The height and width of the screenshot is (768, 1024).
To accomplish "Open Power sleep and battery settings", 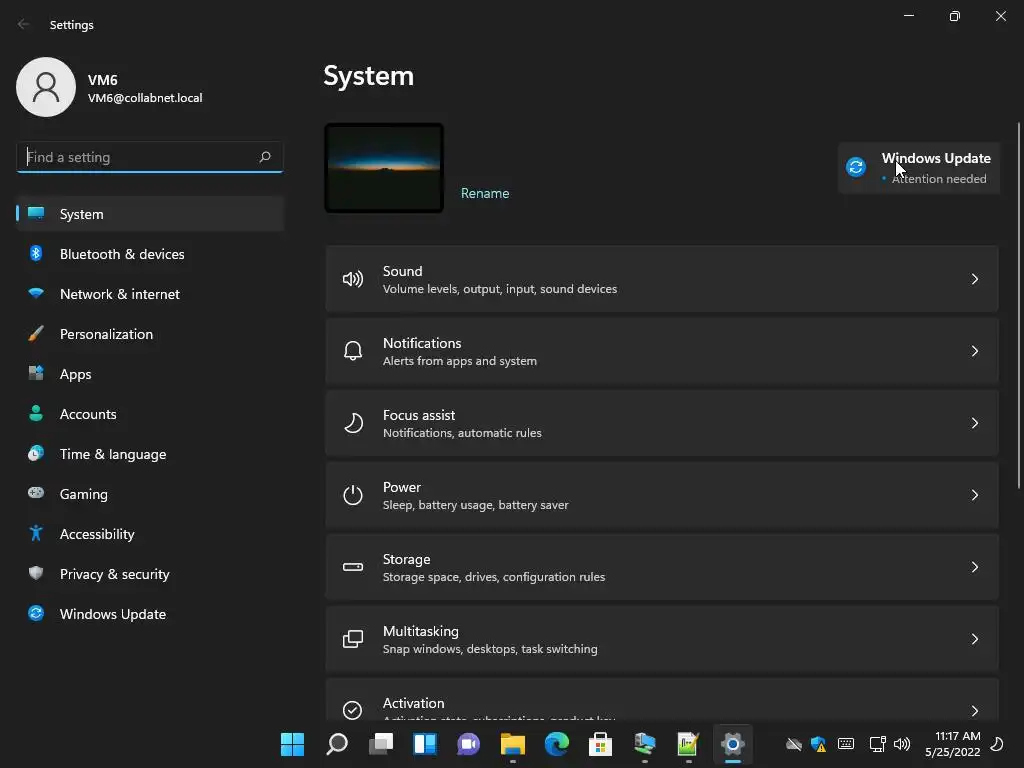I will [x=662, y=495].
